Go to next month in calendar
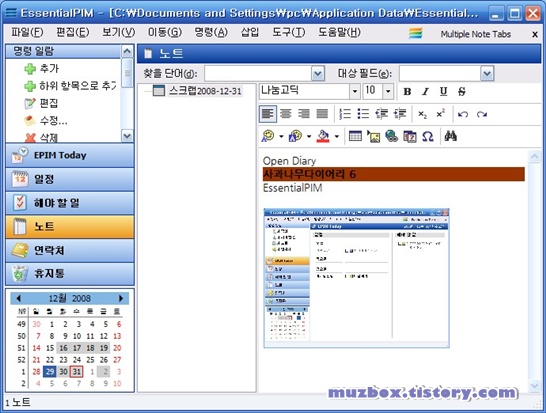 (121, 298)
